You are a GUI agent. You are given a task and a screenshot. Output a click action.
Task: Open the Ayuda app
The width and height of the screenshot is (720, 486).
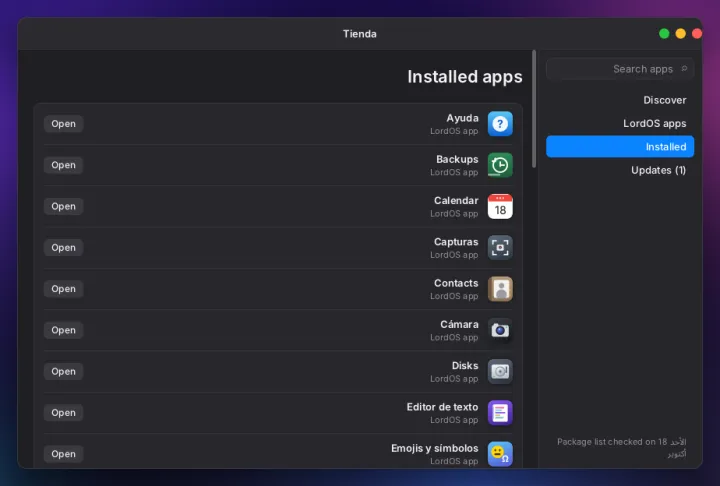click(x=63, y=124)
